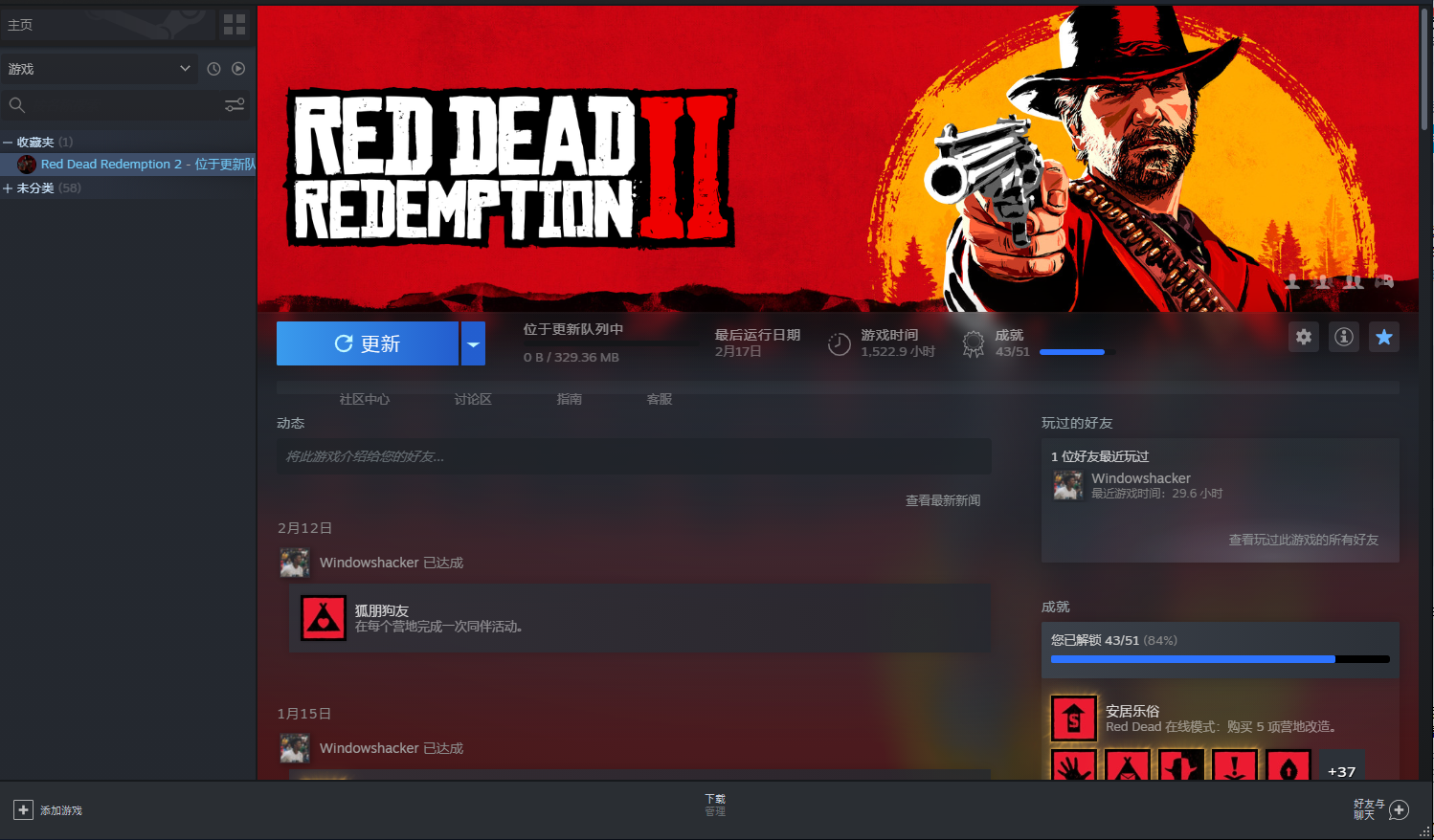Open game settings gear icon
Screen dimensions: 1434x840
(1304, 337)
